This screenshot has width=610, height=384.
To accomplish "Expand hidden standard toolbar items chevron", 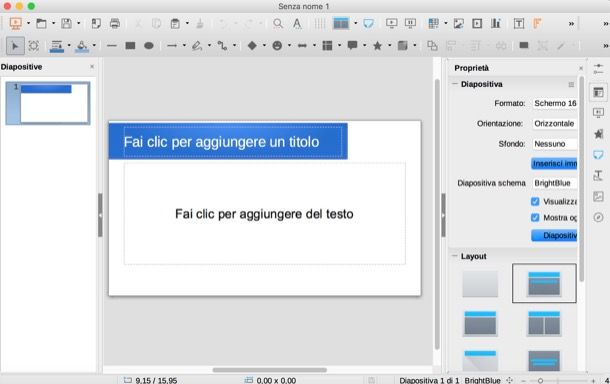I will tap(571, 24).
